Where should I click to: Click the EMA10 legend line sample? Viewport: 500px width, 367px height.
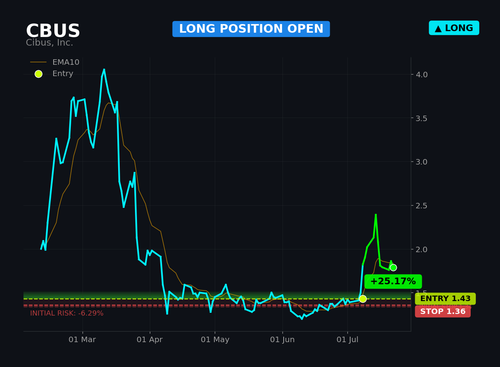pyautogui.click(x=38, y=62)
